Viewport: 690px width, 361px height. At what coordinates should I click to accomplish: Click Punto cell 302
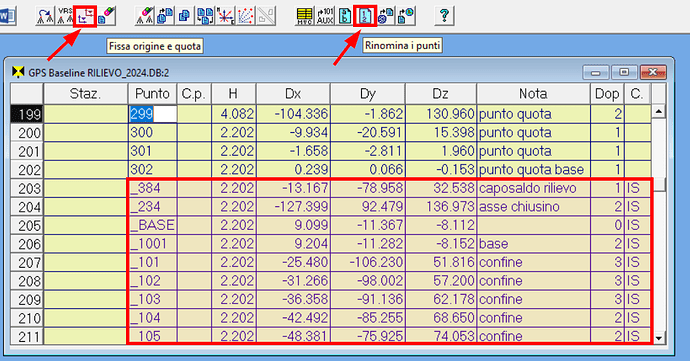coord(152,169)
